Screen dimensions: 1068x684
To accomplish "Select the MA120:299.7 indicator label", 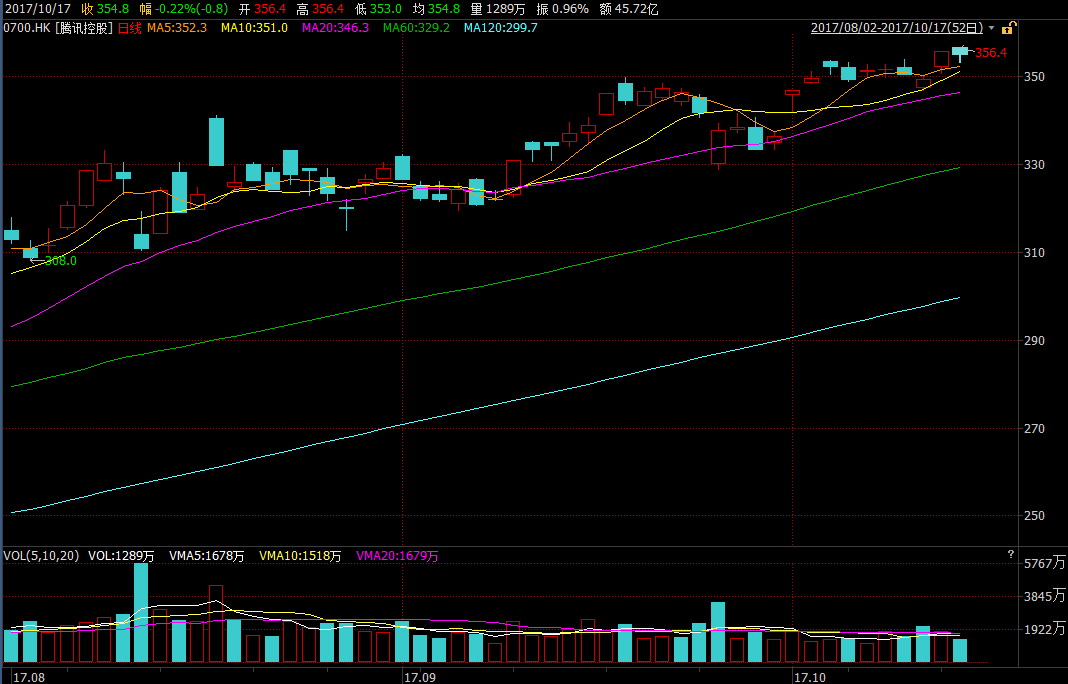I will (501, 28).
